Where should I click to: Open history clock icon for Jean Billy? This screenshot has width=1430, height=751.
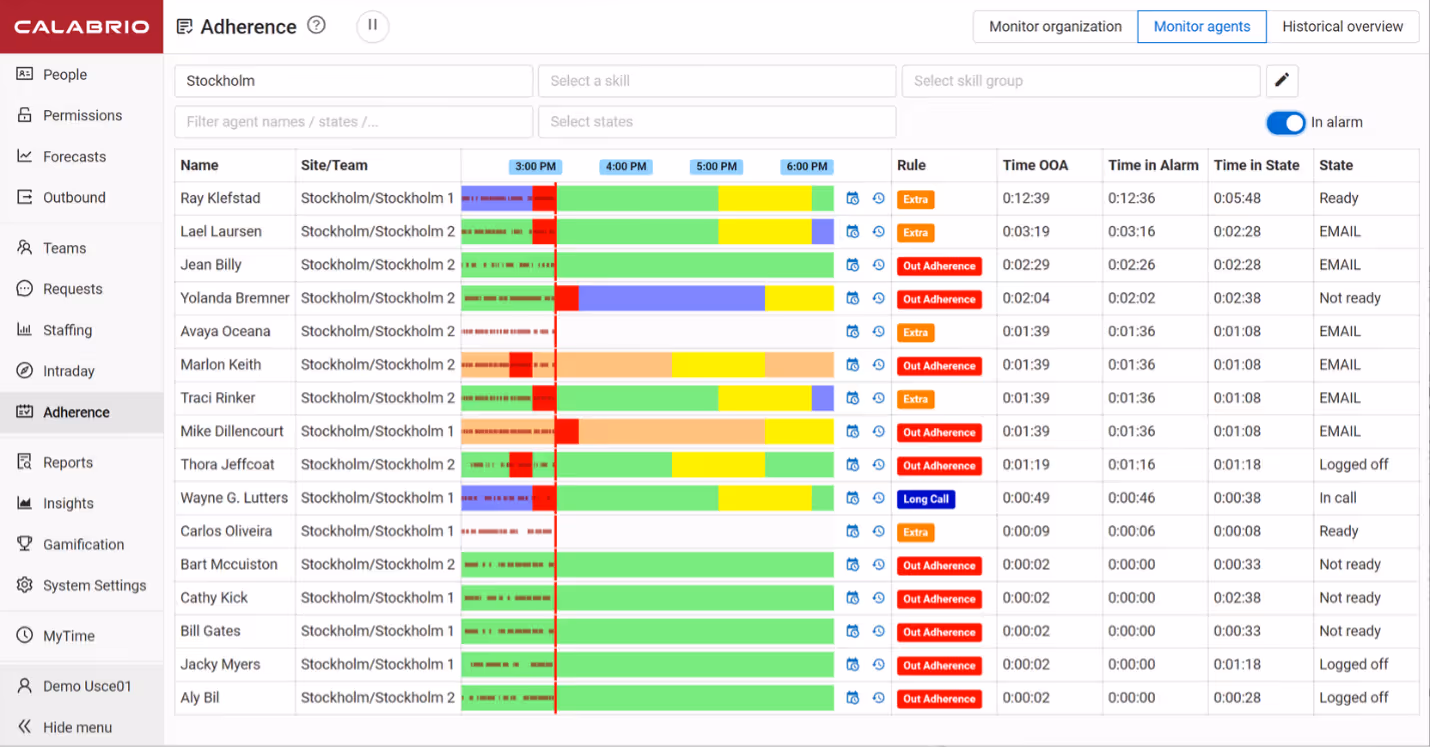coord(878,265)
